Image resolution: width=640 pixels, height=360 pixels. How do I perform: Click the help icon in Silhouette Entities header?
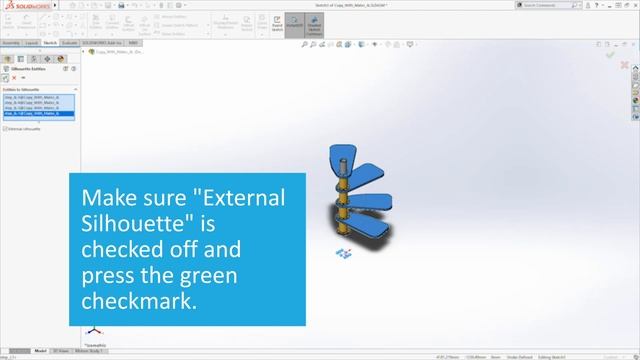click(x=73, y=69)
